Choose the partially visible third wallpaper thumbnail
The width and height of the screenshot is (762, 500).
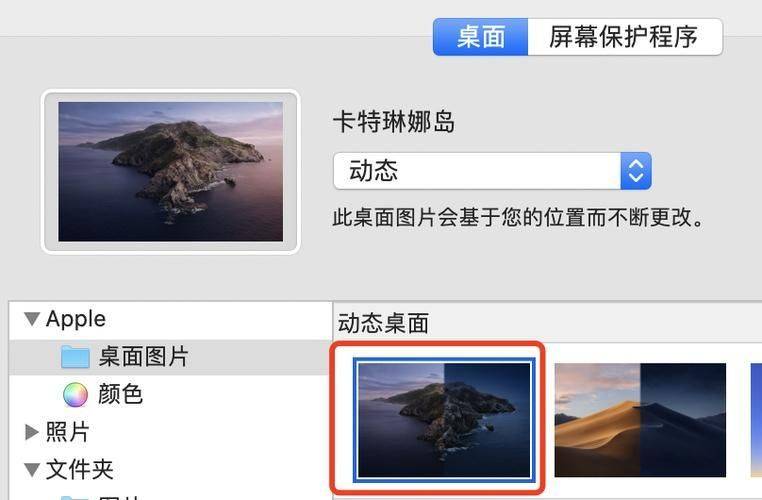[756, 420]
